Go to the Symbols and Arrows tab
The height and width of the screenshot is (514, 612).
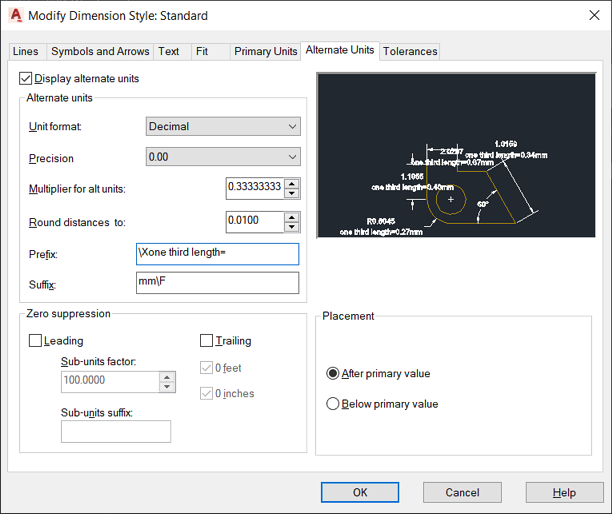click(100, 51)
